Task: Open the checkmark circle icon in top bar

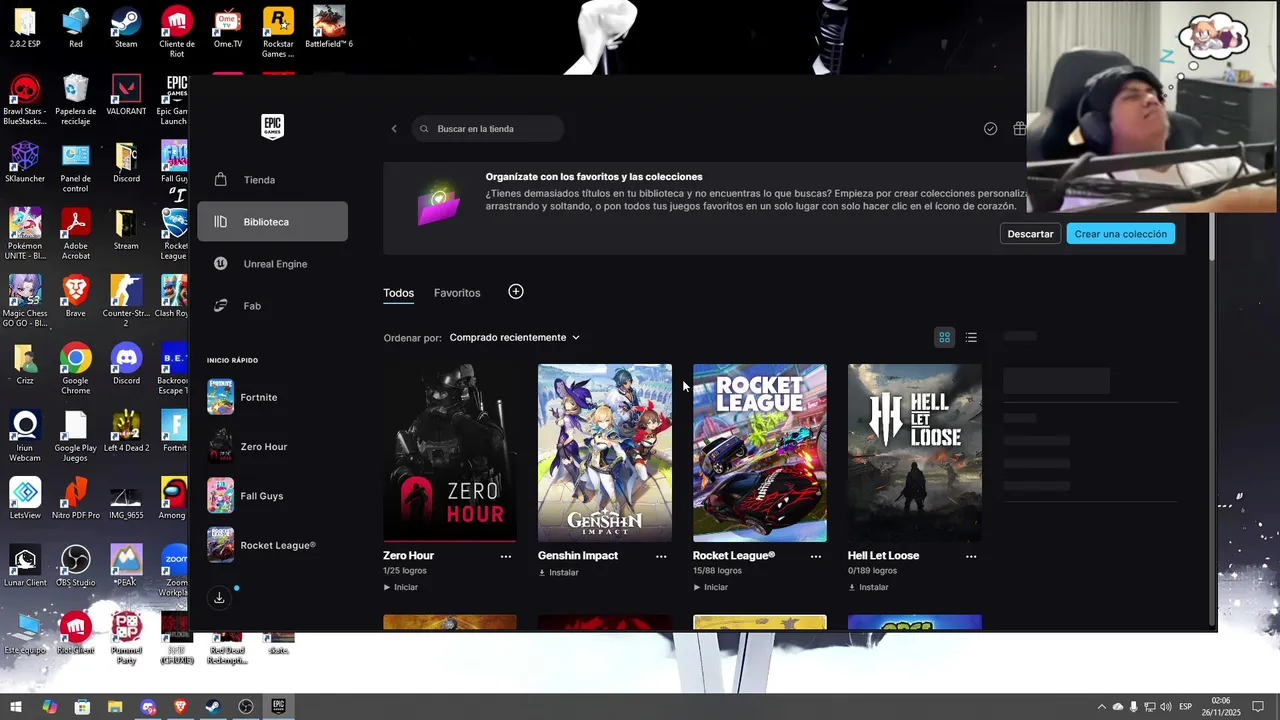Action: tap(990, 129)
